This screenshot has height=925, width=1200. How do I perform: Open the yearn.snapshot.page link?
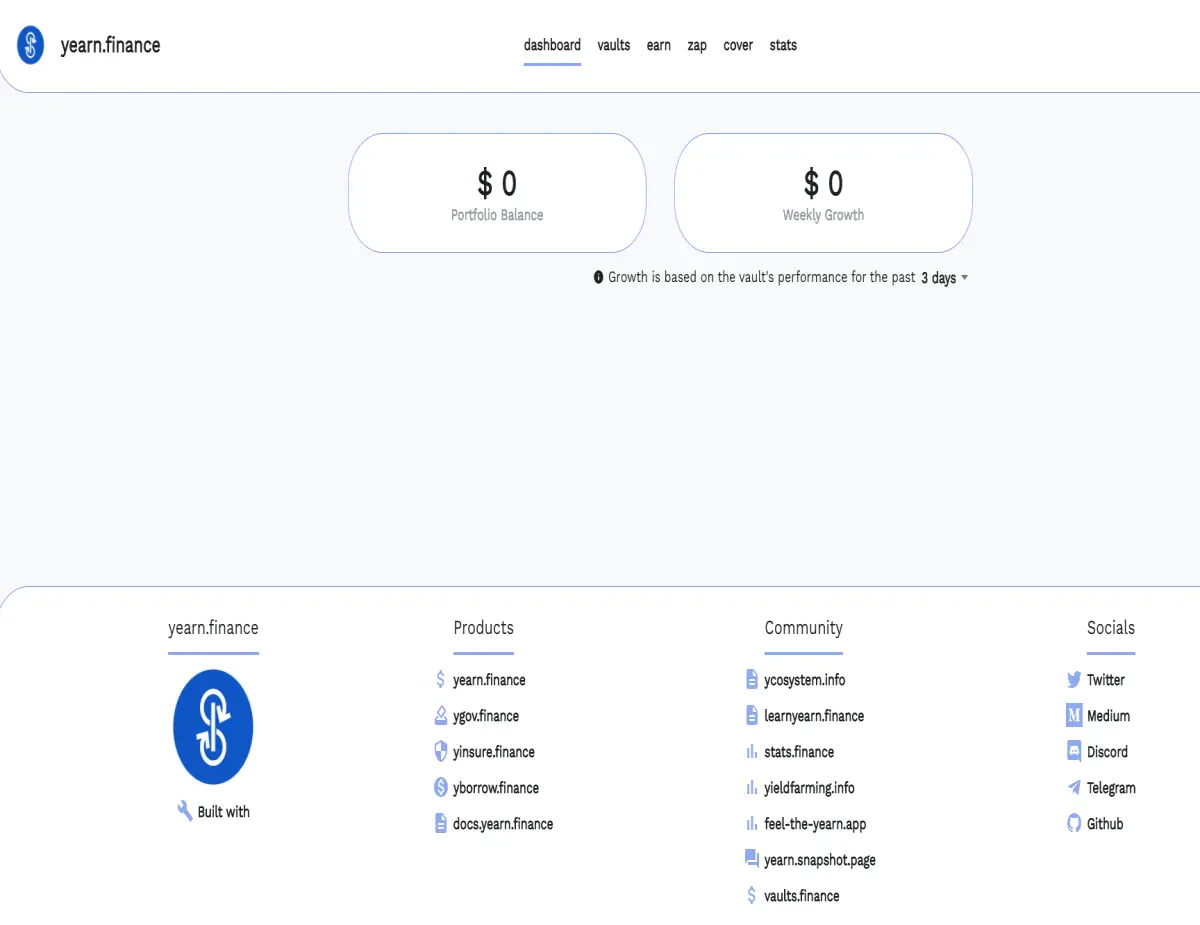[x=820, y=860]
